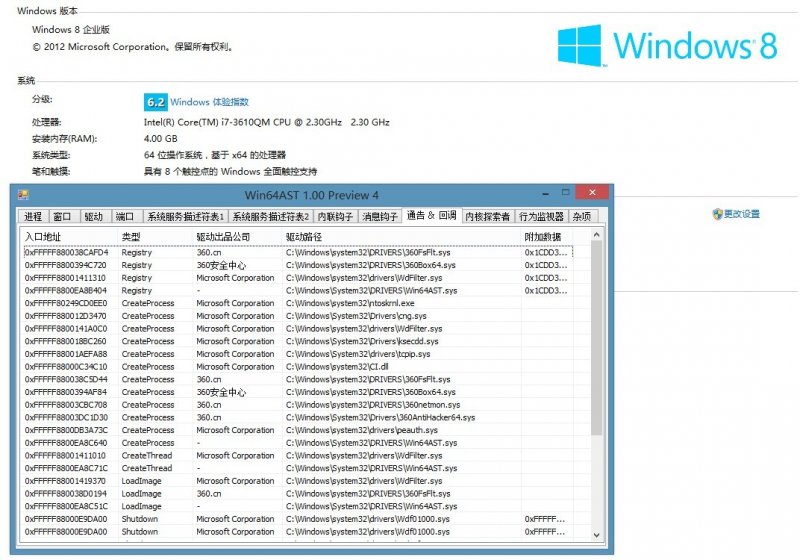800x560 pixels.
Task: Close the Win64AST window
Action: (x=592, y=192)
